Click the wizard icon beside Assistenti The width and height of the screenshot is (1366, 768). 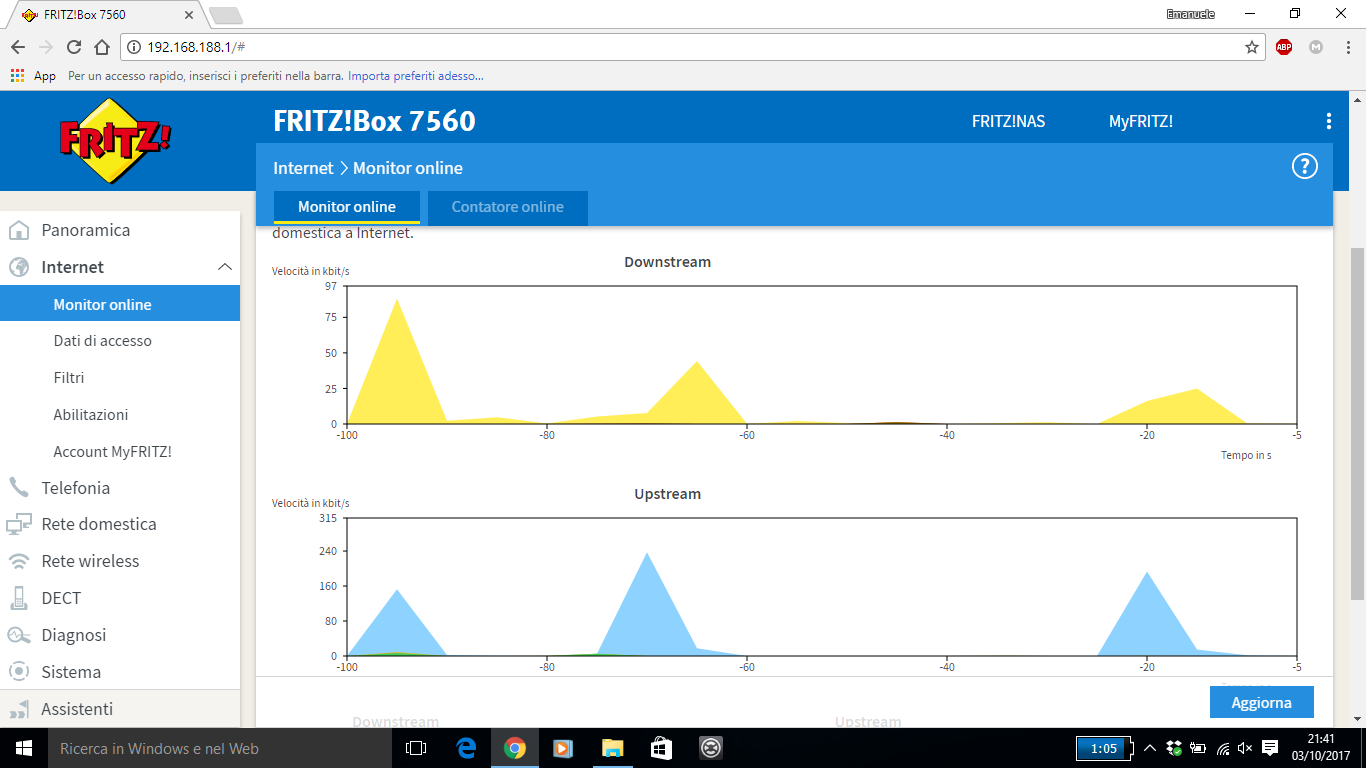point(18,709)
